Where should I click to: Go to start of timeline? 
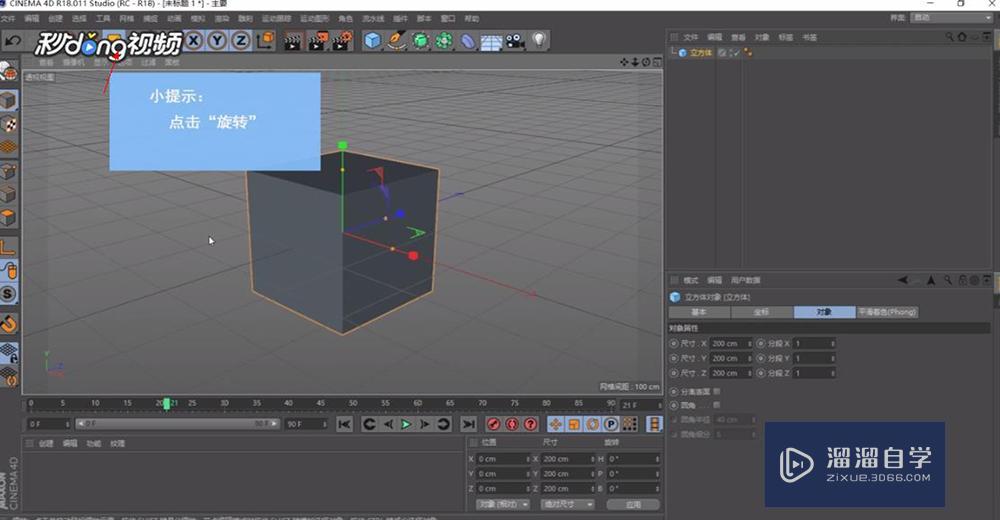click(x=344, y=424)
